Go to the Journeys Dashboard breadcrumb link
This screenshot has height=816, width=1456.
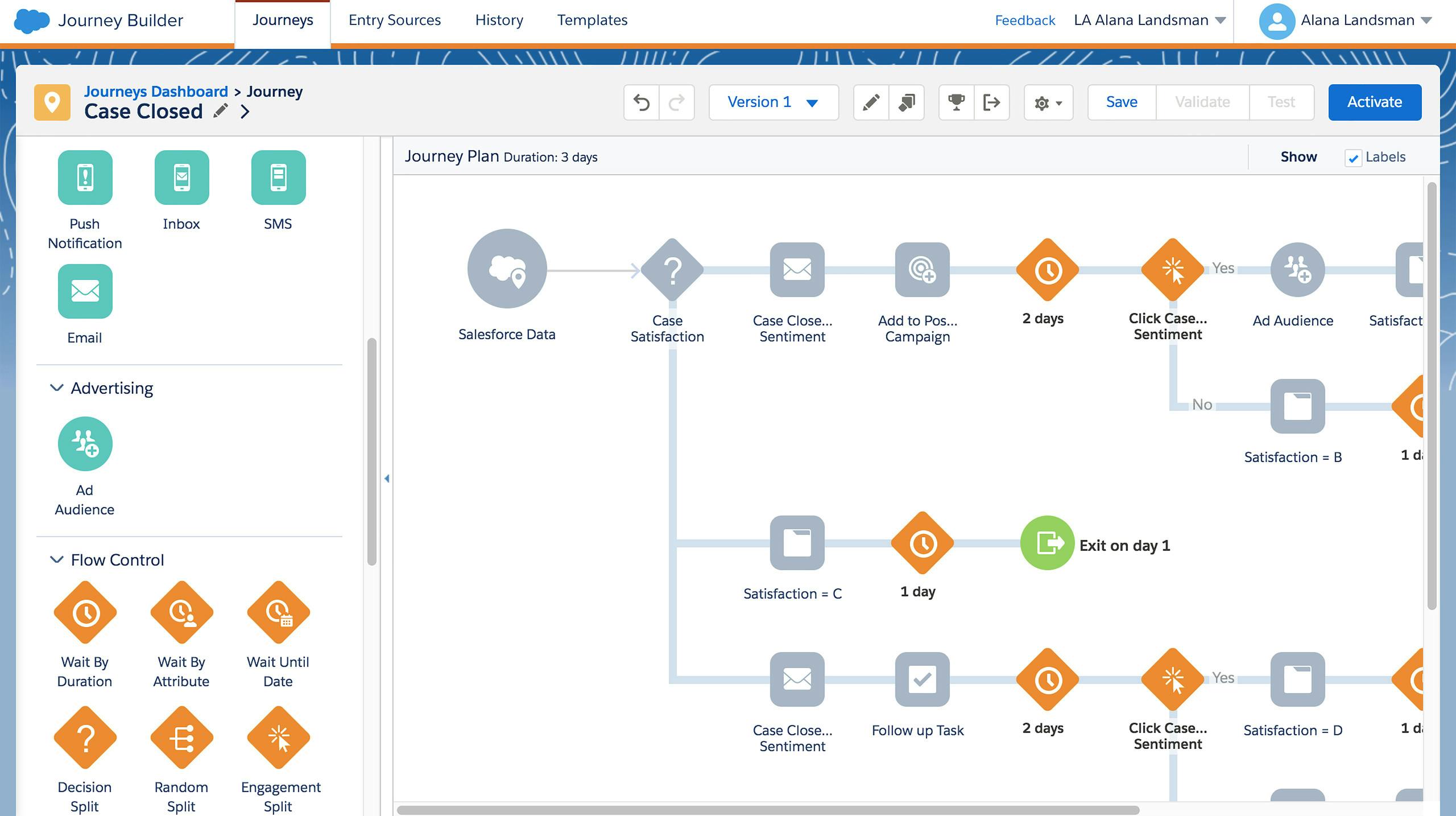coord(156,91)
